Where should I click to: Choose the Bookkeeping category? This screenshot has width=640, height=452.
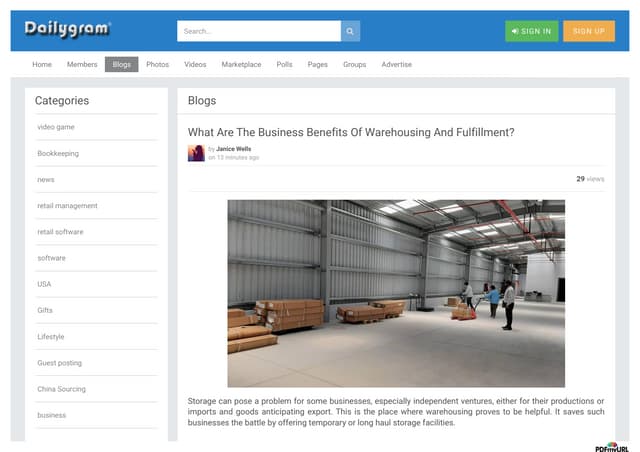click(x=58, y=154)
